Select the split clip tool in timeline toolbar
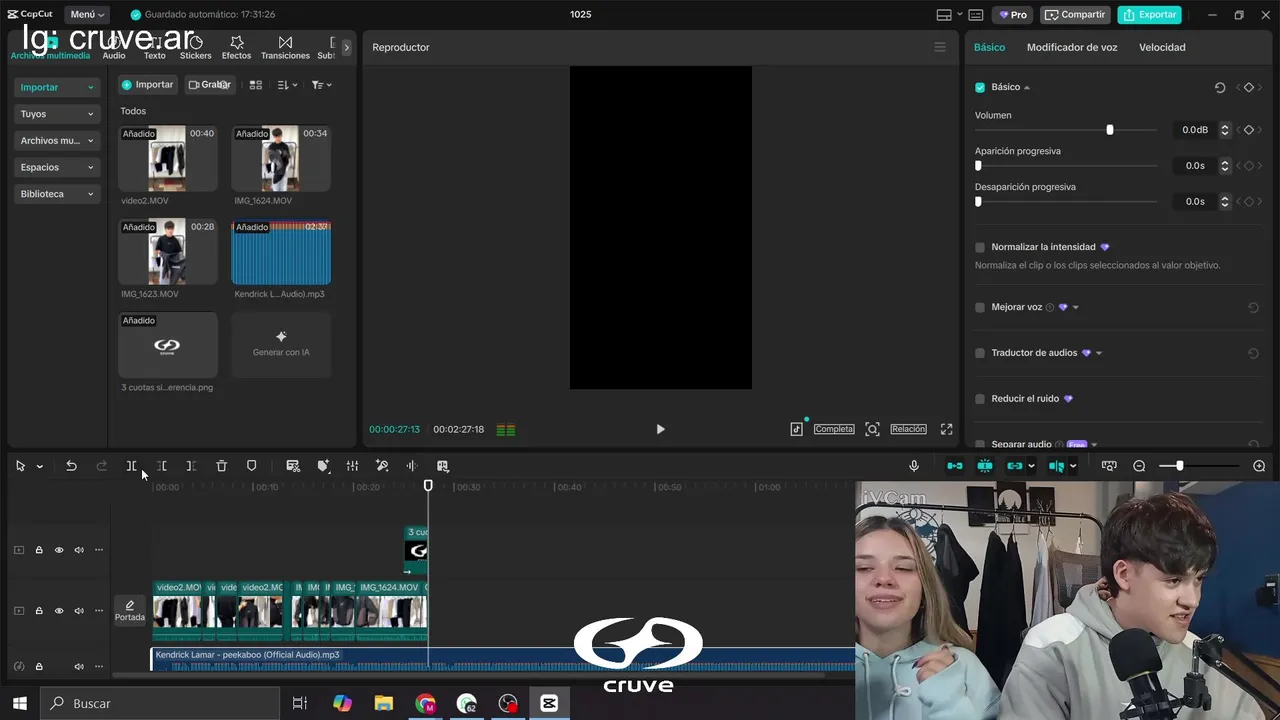Image resolution: width=1280 pixels, height=720 pixels. coord(131,466)
